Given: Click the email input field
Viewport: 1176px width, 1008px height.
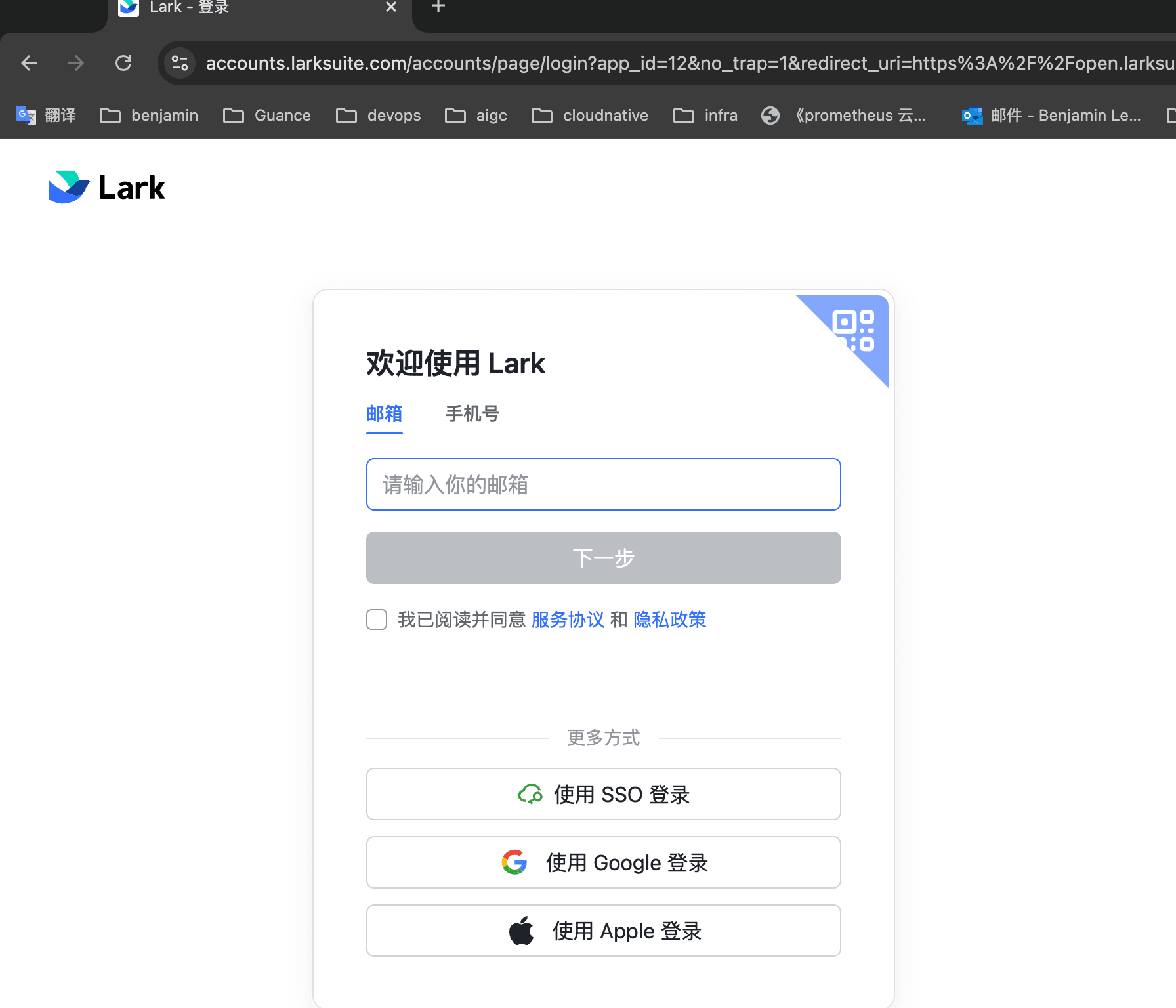Looking at the screenshot, I should 603,484.
